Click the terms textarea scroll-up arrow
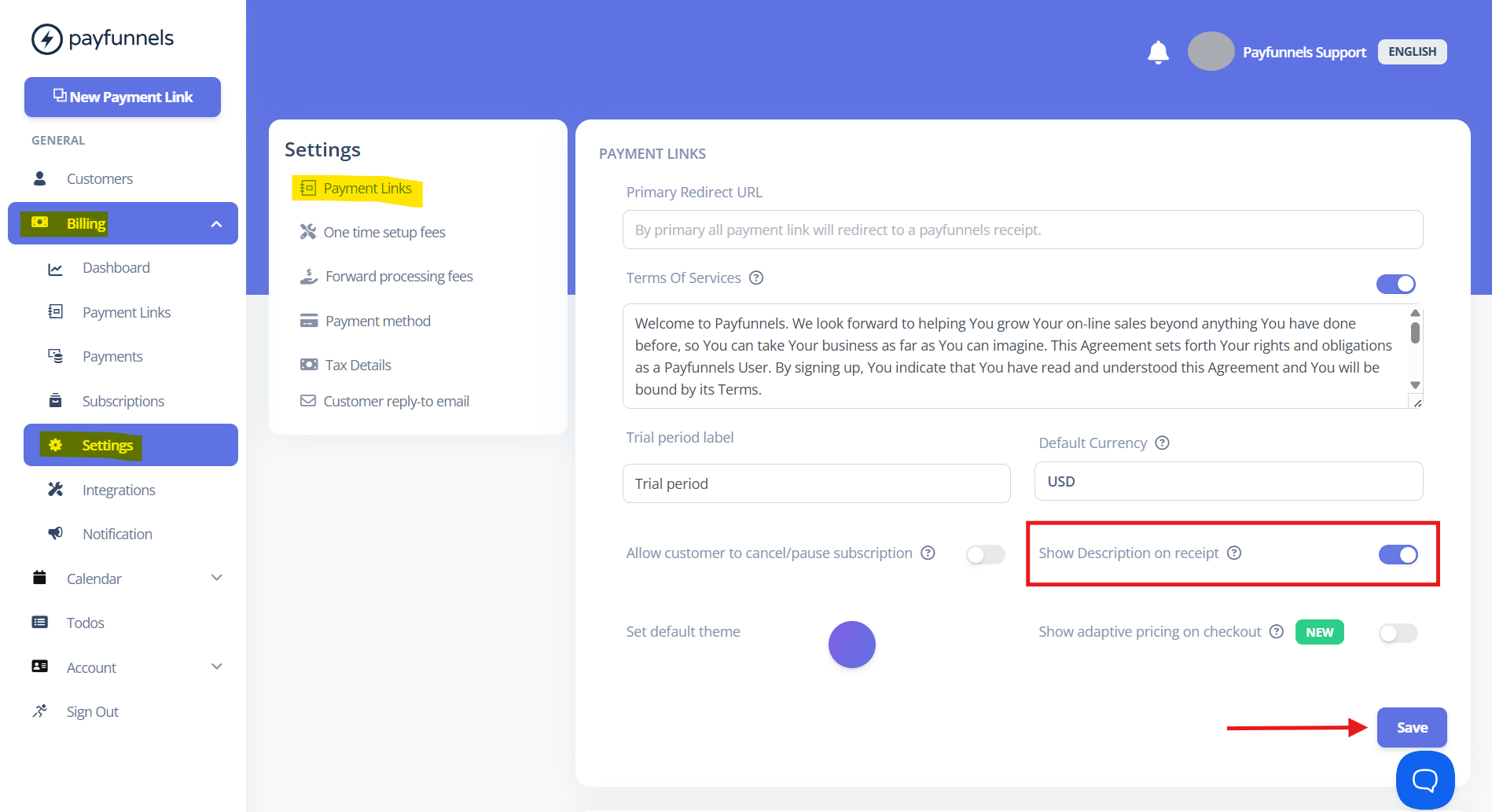The height and width of the screenshot is (812, 1492). 1415,313
